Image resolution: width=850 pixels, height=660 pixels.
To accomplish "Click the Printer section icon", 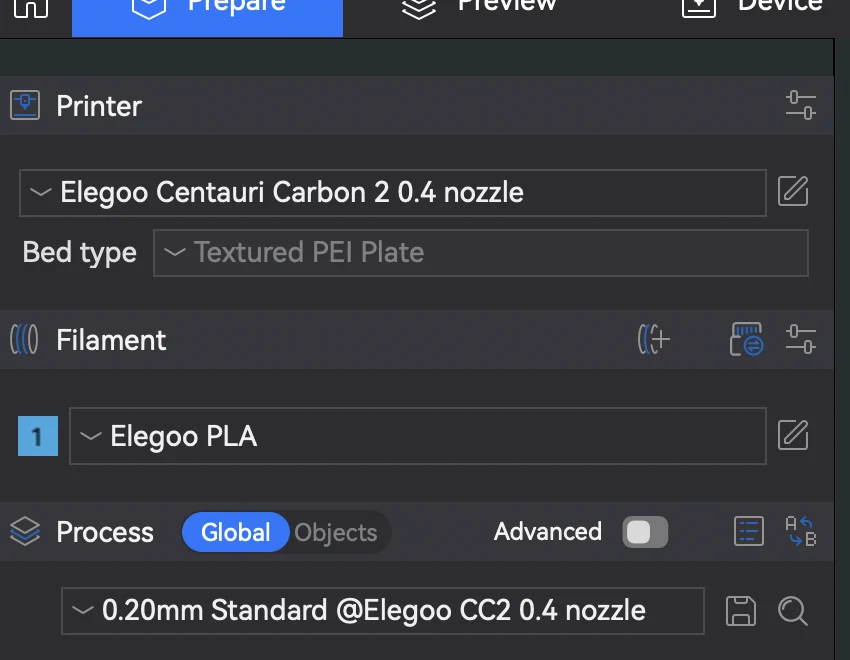I will 25,105.
